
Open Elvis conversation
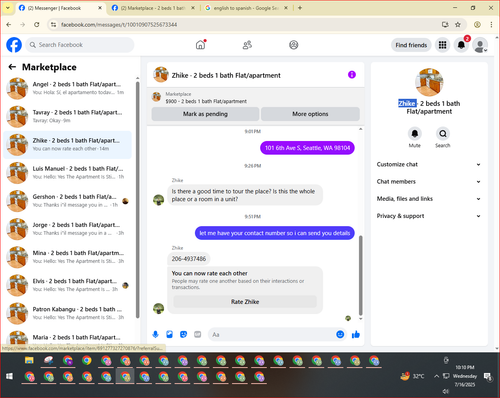coord(68,285)
